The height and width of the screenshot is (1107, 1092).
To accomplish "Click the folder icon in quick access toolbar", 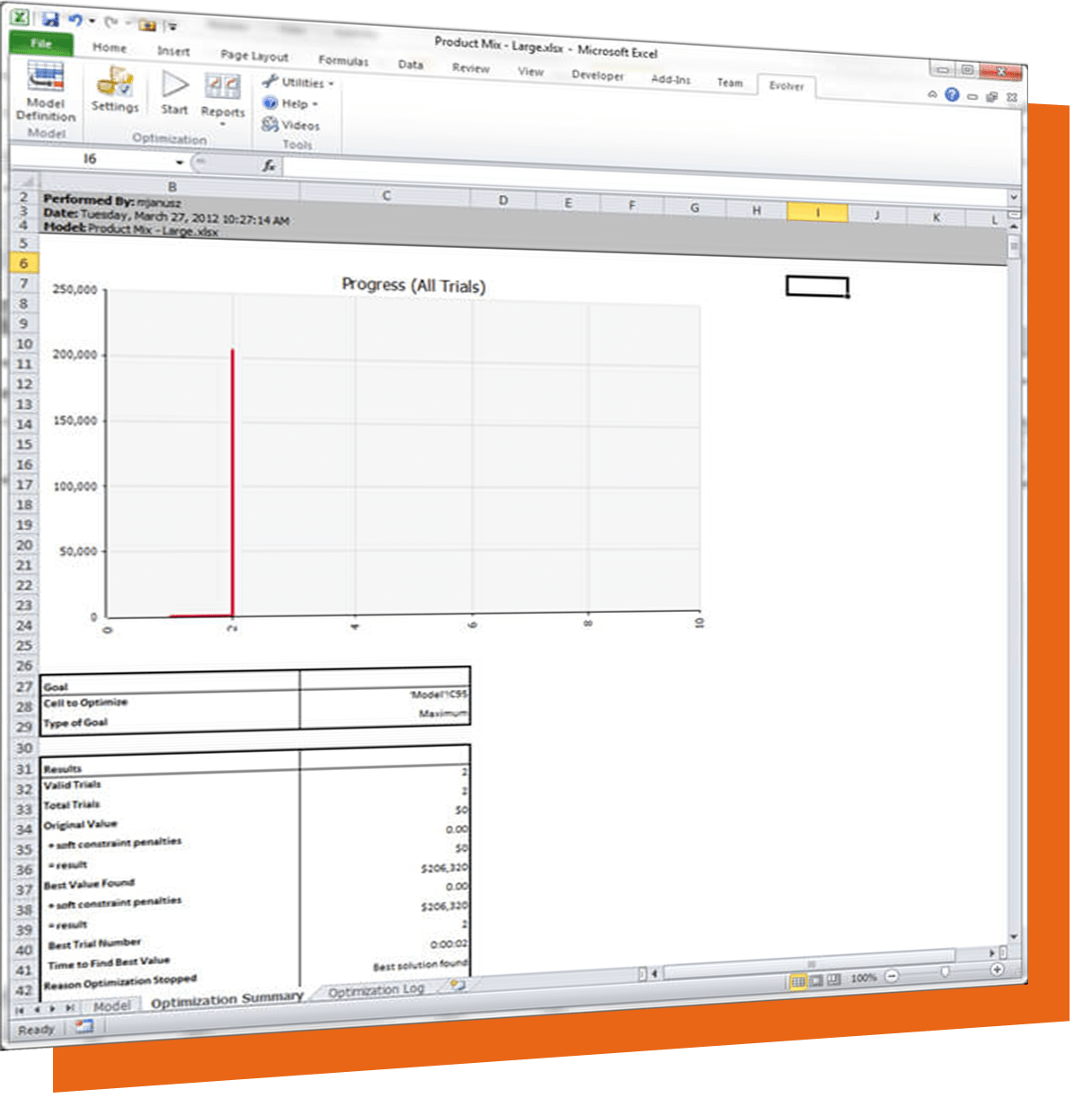I will [x=147, y=25].
